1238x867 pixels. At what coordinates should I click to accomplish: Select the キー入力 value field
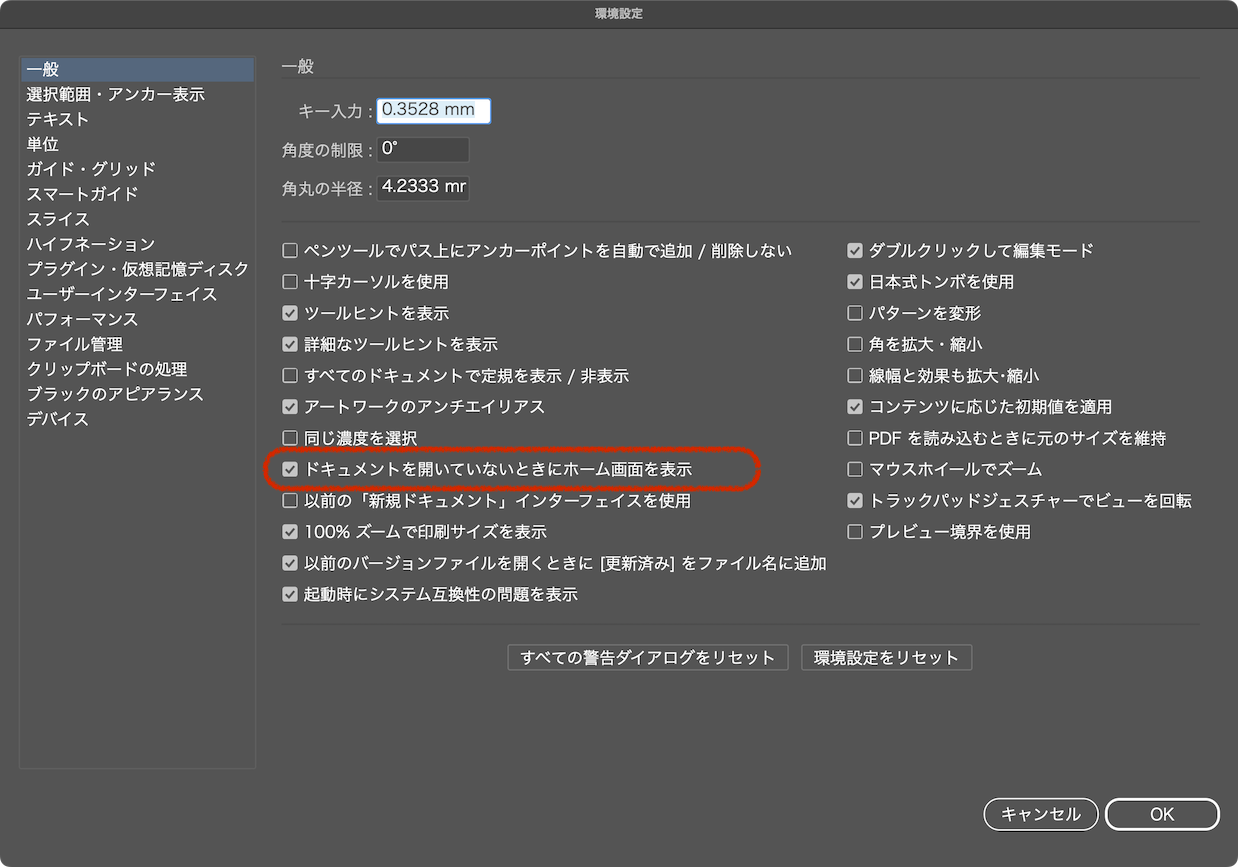(433, 111)
